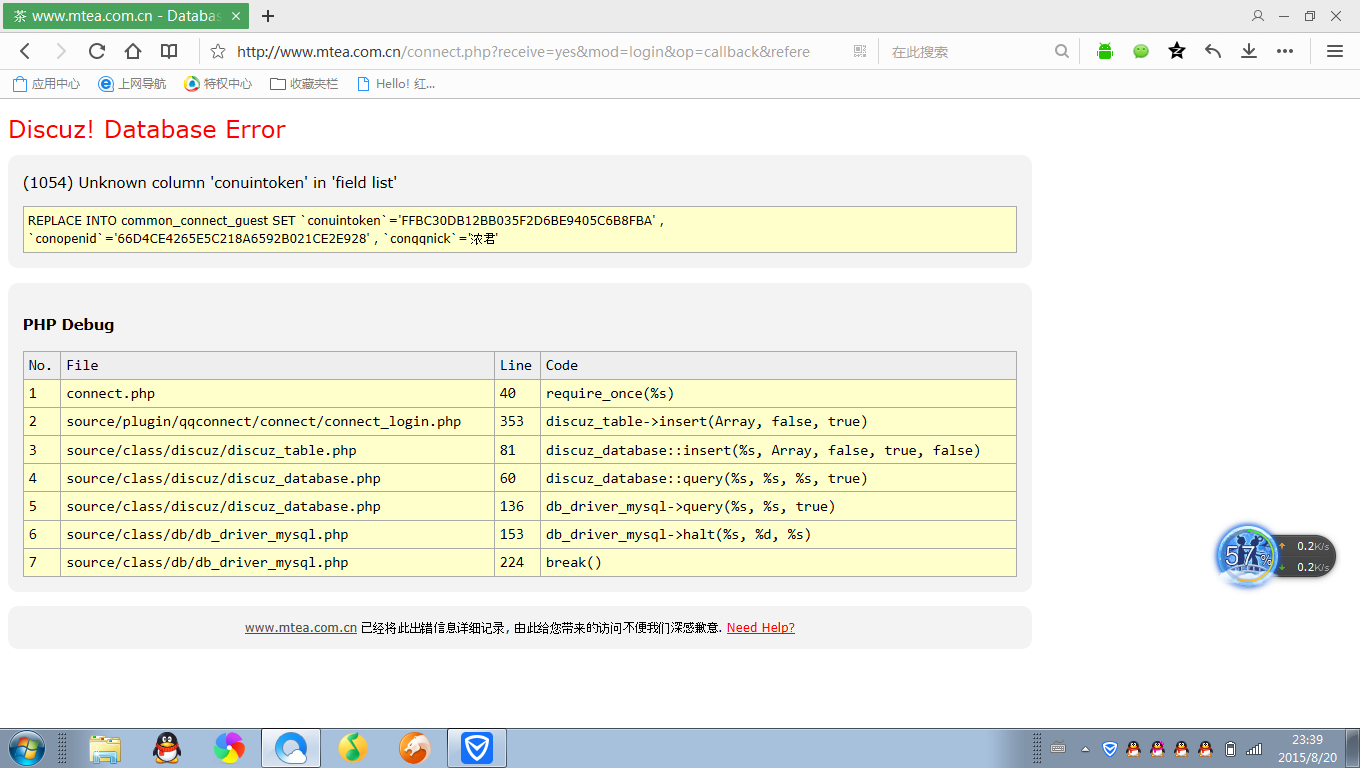Viewport: 1360px width, 768px height.
Task: Open reading mode book icon
Action: (x=169, y=51)
